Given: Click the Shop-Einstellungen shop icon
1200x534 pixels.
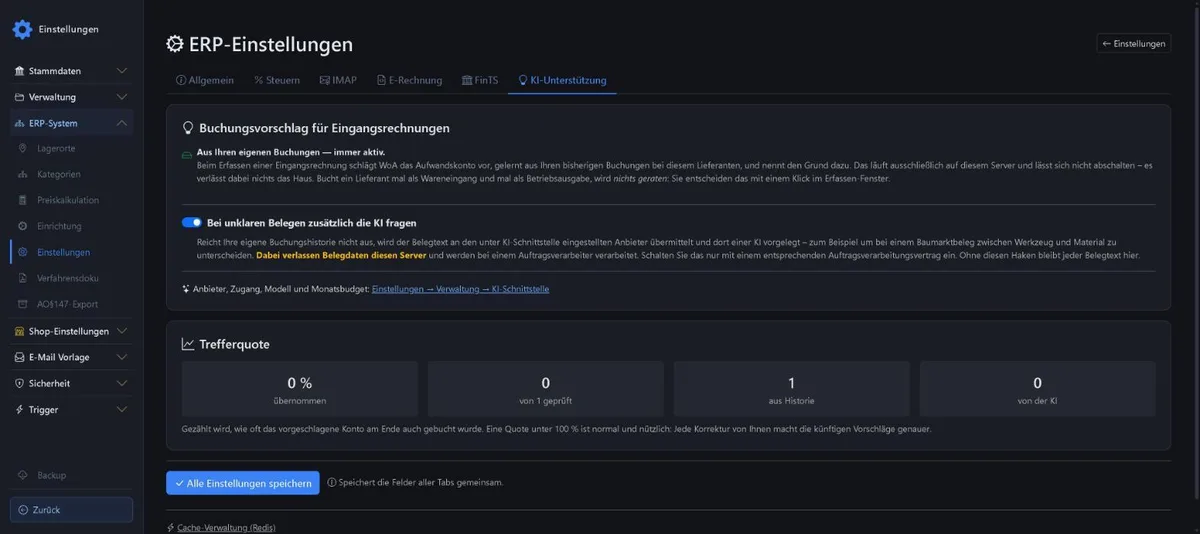Looking at the screenshot, I should coord(20,331).
